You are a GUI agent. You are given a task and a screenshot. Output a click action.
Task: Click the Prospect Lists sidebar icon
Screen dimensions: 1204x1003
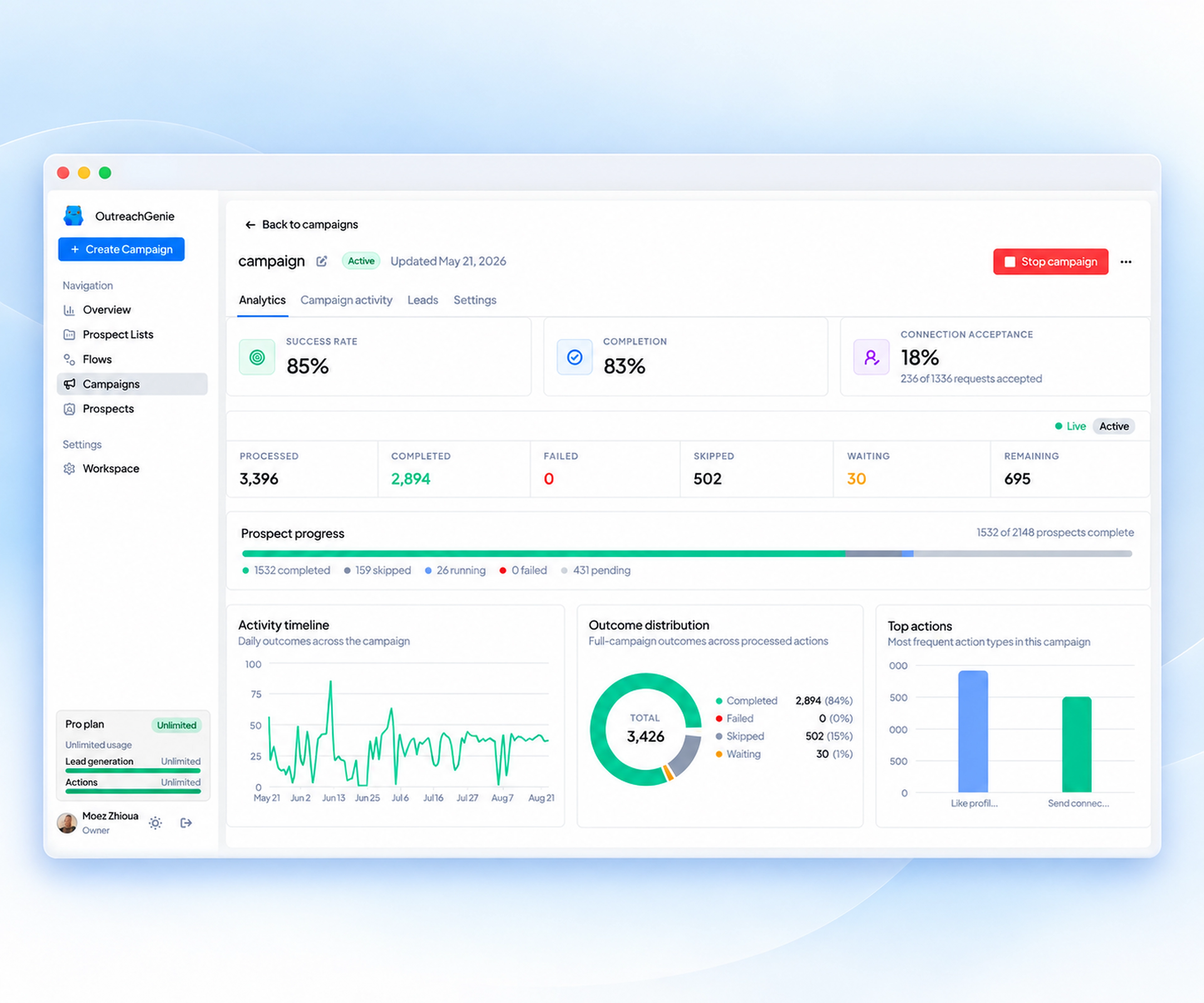[x=69, y=335]
